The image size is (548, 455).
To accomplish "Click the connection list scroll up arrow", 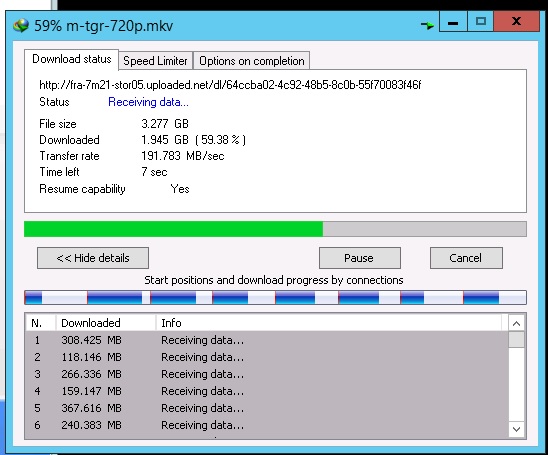I will click(517, 324).
